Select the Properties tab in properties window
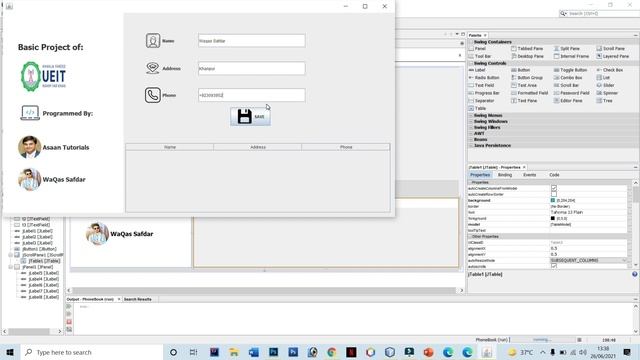Image resolution: width=640 pixels, height=360 pixels. 480,175
